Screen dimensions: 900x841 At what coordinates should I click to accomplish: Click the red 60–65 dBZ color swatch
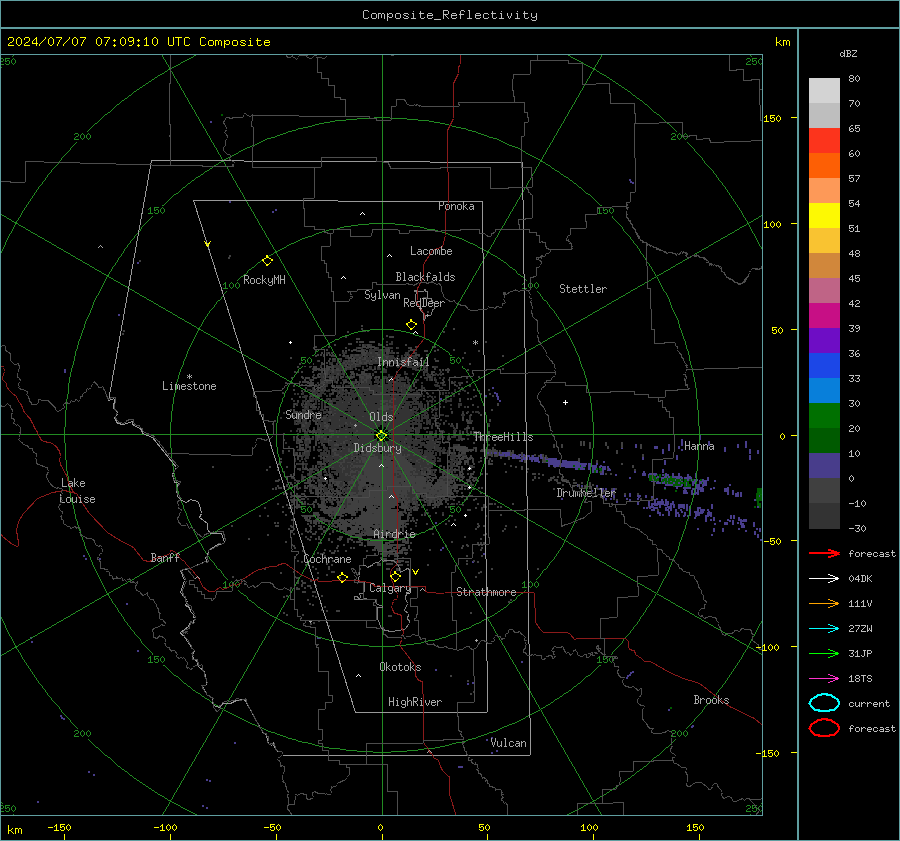pos(824,141)
